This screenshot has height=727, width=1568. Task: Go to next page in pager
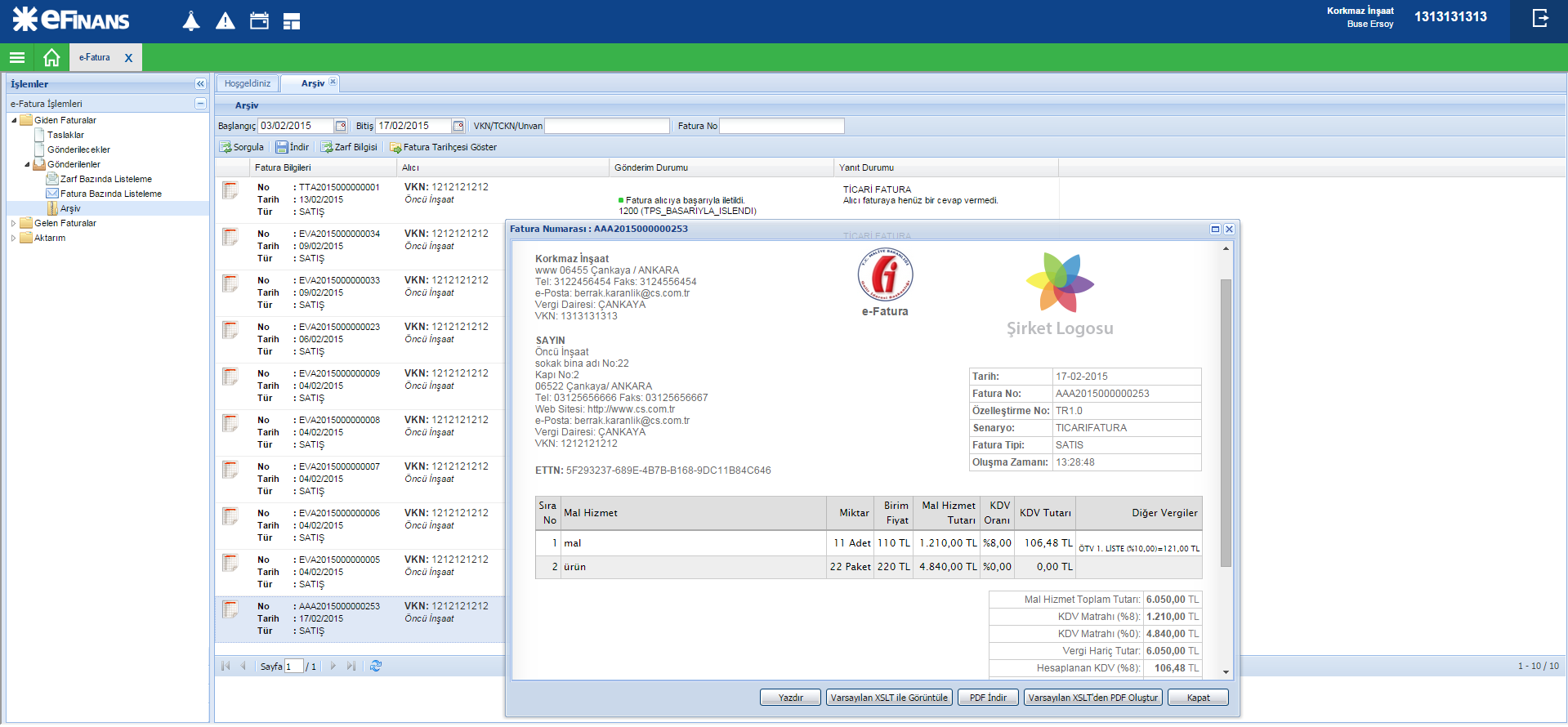(x=333, y=666)
